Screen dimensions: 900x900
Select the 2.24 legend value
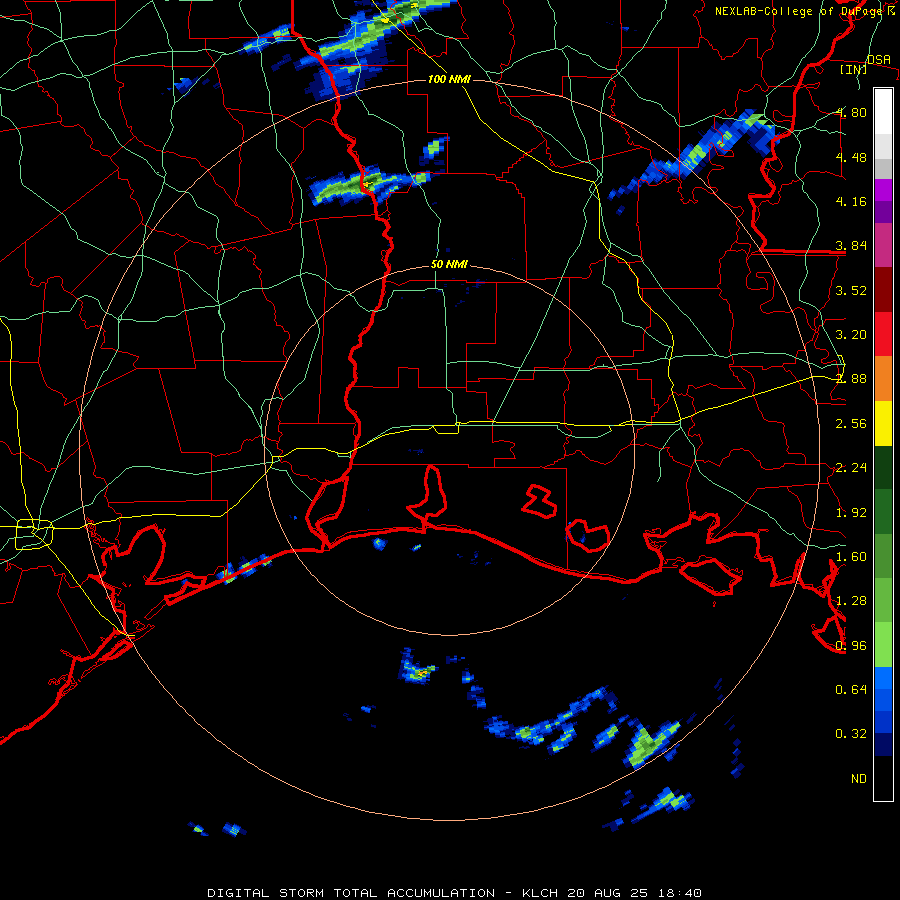tap(851, 468)
